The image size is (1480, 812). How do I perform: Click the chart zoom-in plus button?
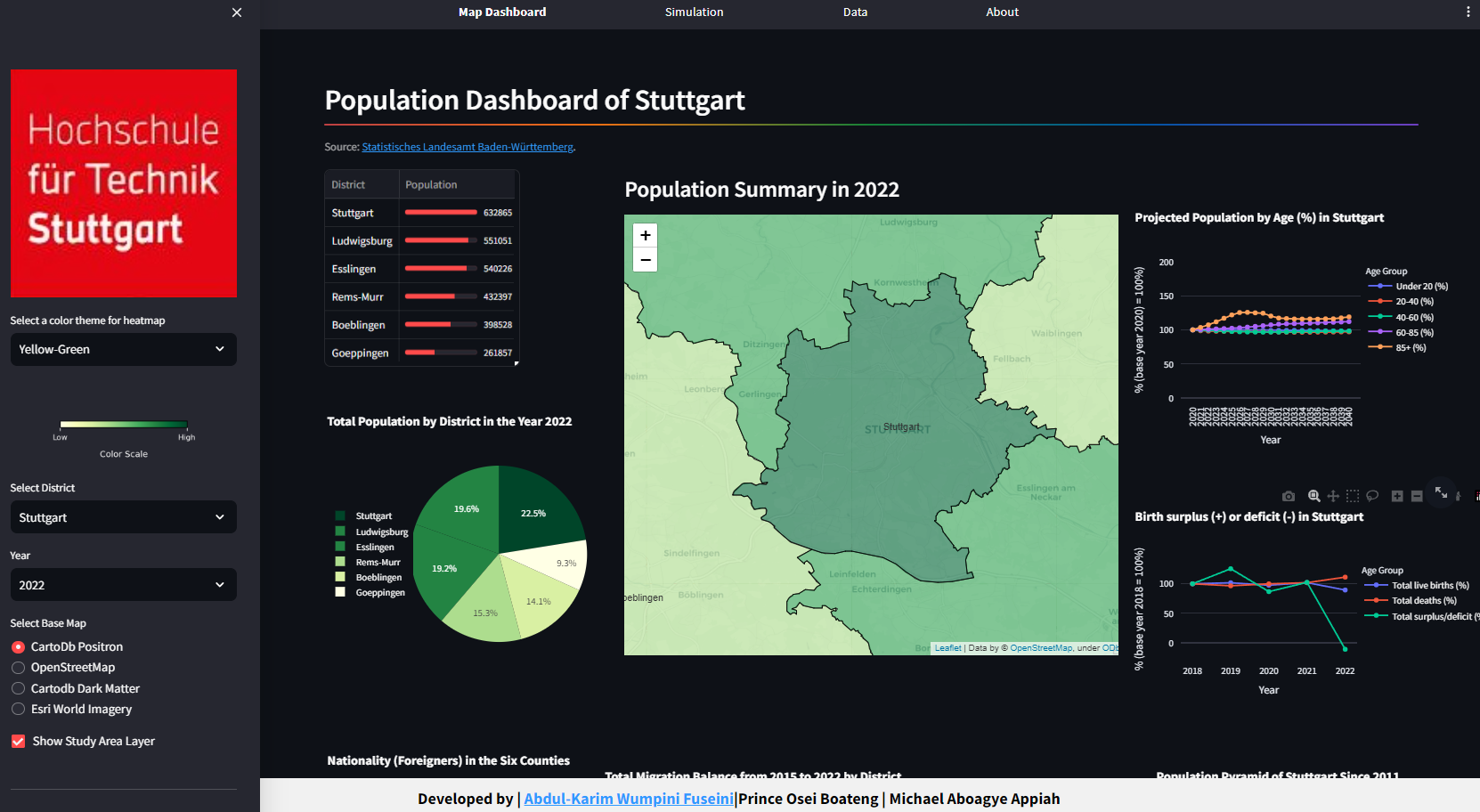[x=1397, y=496]
